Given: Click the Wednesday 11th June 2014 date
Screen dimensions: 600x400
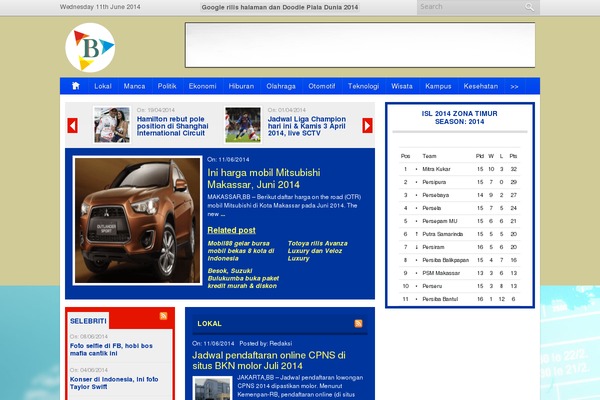Looking at the screenshot, I should coord(100,7).
